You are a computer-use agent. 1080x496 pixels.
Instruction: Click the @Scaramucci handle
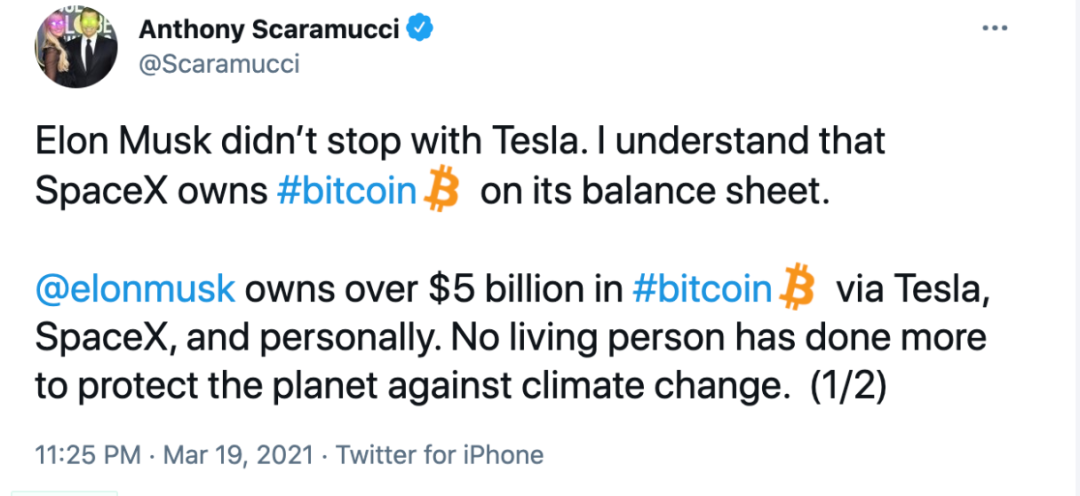click(219, 64)
